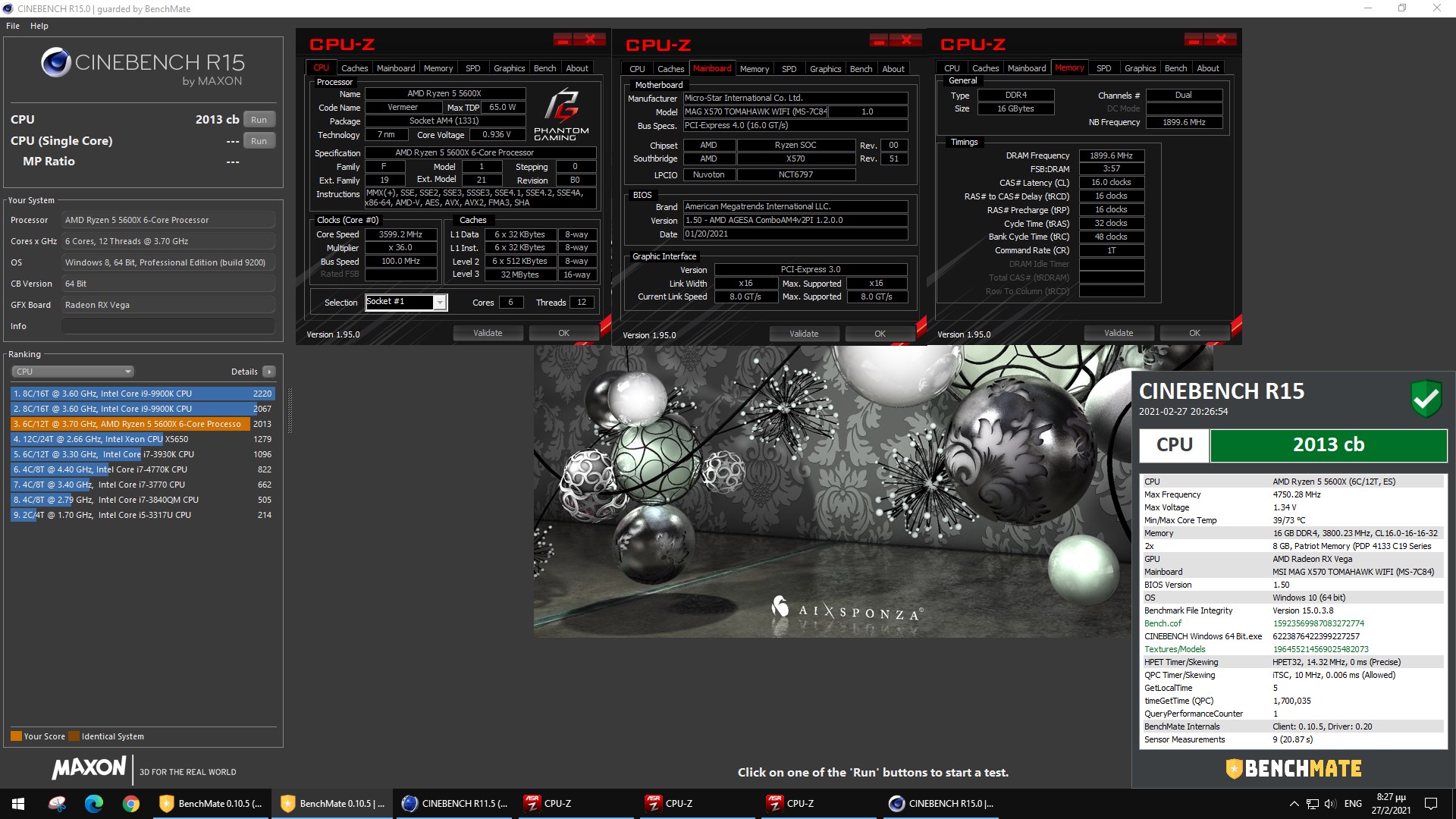Open the Help menu

pyautogui.click(x=39, y=26)
